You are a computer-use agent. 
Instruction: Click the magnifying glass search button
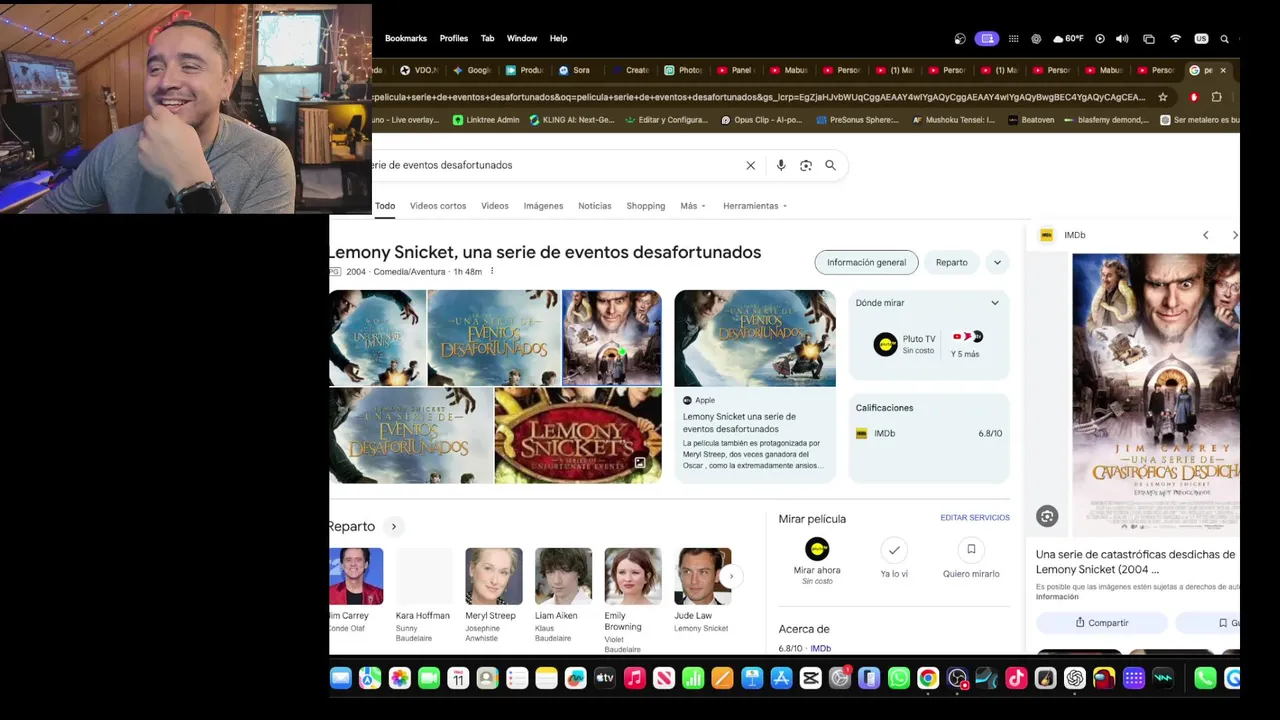(830, 166)
